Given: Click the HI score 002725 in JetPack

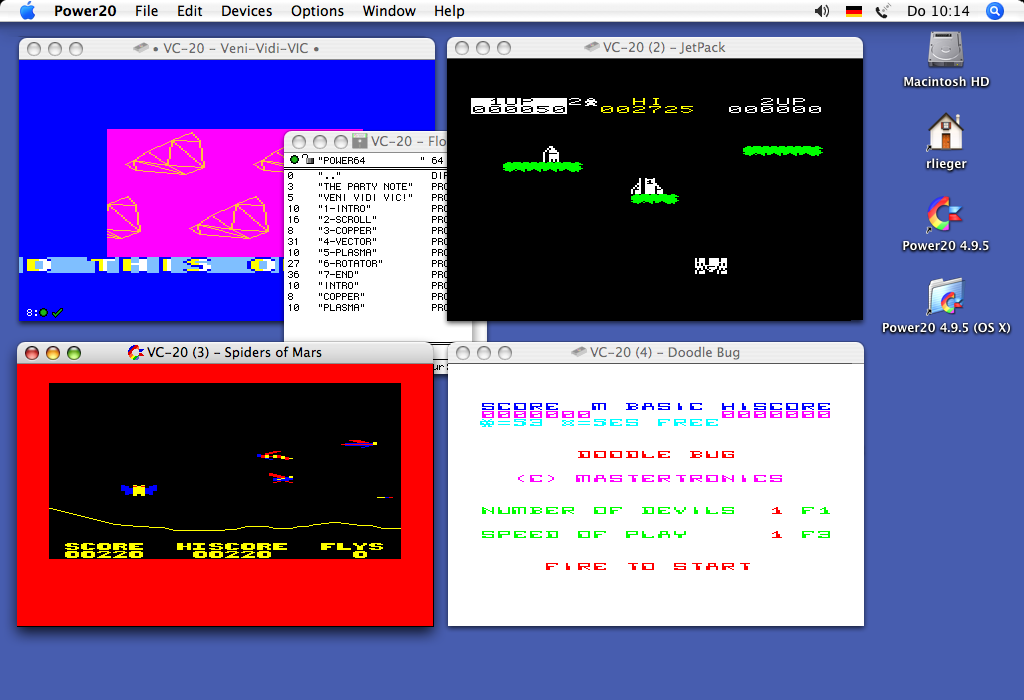Looking at the screenshot, I should tap(647, 106).
